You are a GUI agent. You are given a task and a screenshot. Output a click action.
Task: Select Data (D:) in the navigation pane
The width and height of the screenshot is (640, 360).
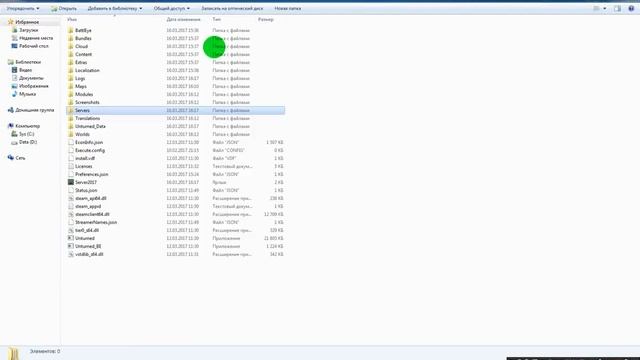coord(28,142)
